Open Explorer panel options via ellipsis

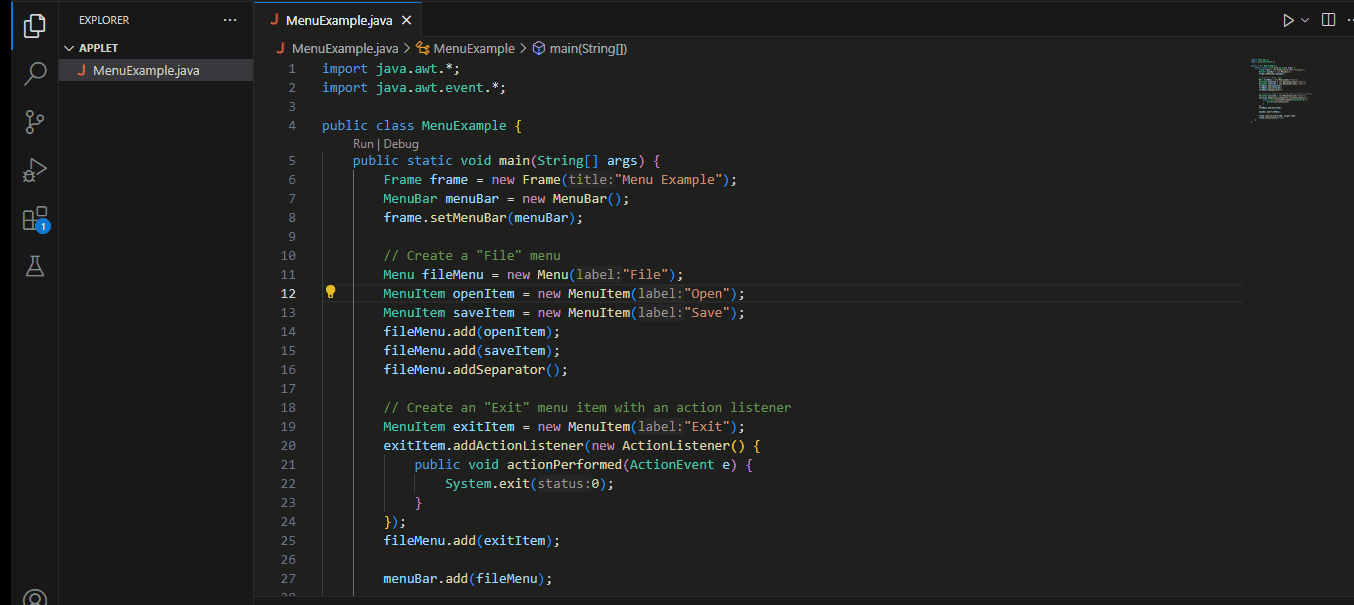click(x=230, y=19)
